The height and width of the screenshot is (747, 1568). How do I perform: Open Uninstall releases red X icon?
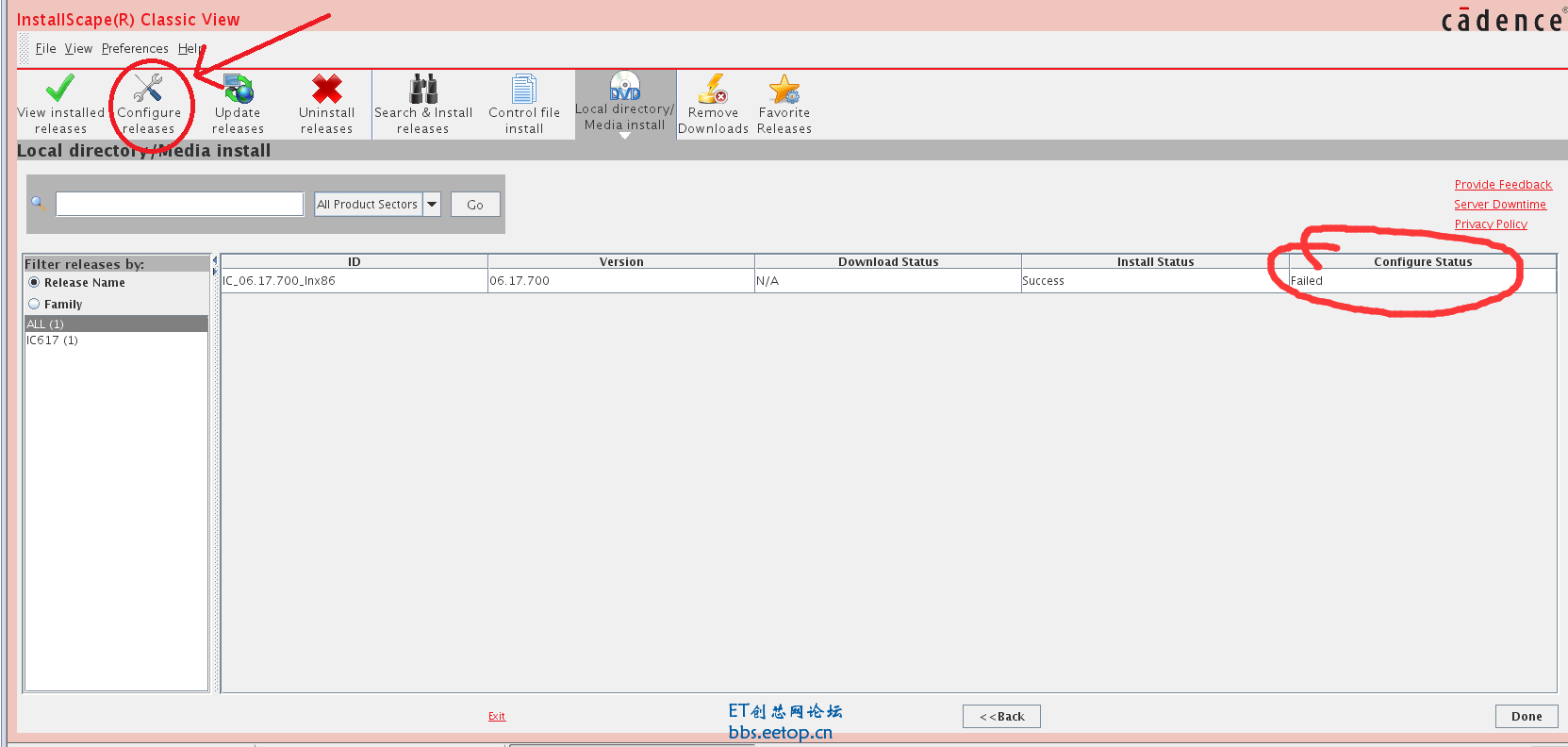[326, 88]
